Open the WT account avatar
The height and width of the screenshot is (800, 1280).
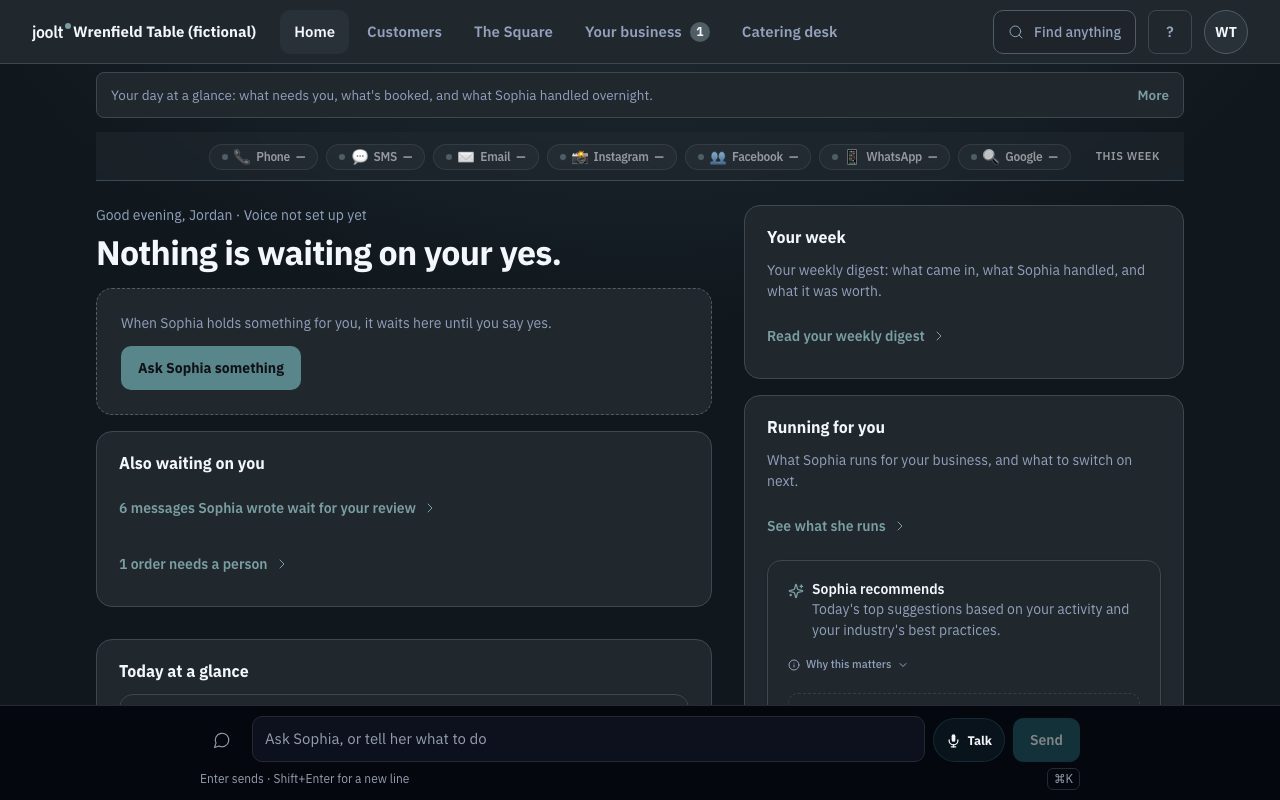[1226, 32]
